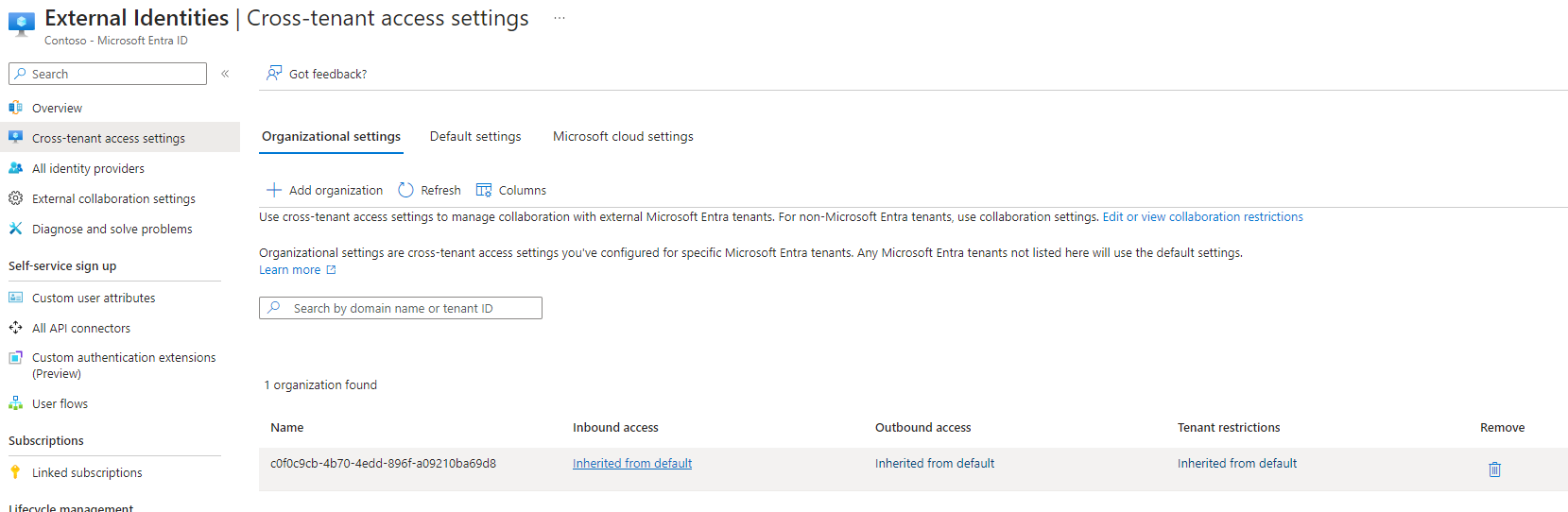The height and width of the screenshot is (512, 1568).
Task: Open Inbound access Inherited from default link
Action: click(632, 464)
